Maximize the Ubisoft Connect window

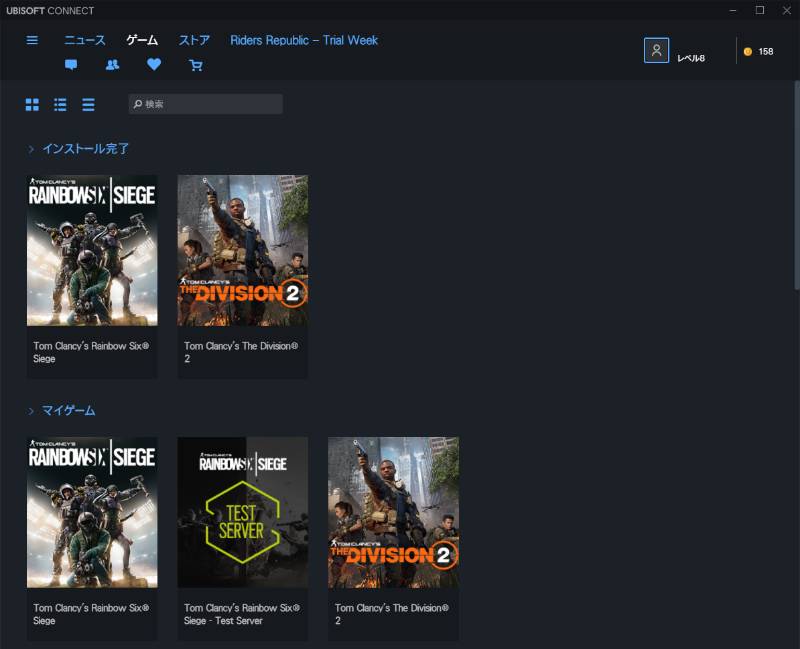point(760,10)
